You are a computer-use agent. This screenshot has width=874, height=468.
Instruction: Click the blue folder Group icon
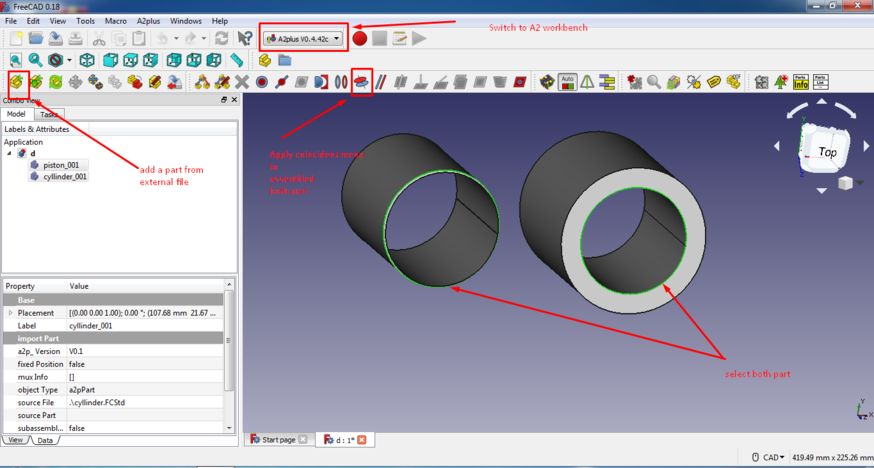tap(285, 60)
